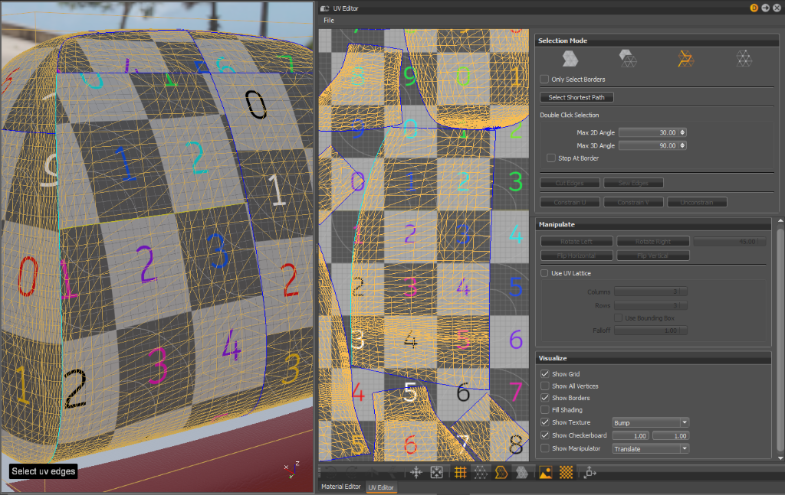Click the Flip Vertical button

[653, 256]
